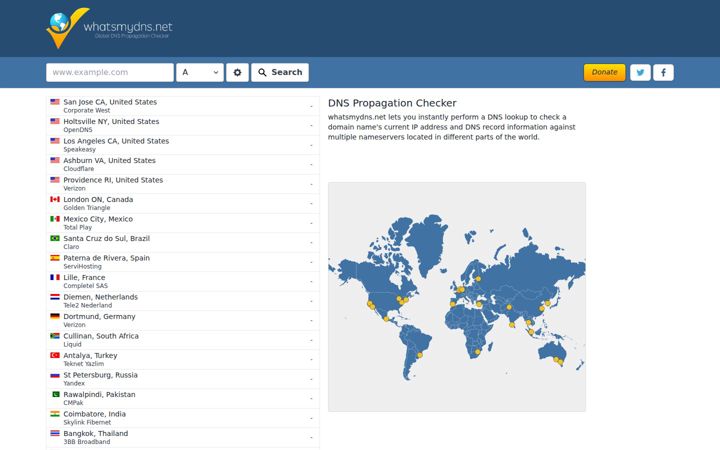Select Holtsville NY, United States text
This screenshot has width=720, height=450.
[111, 121]
